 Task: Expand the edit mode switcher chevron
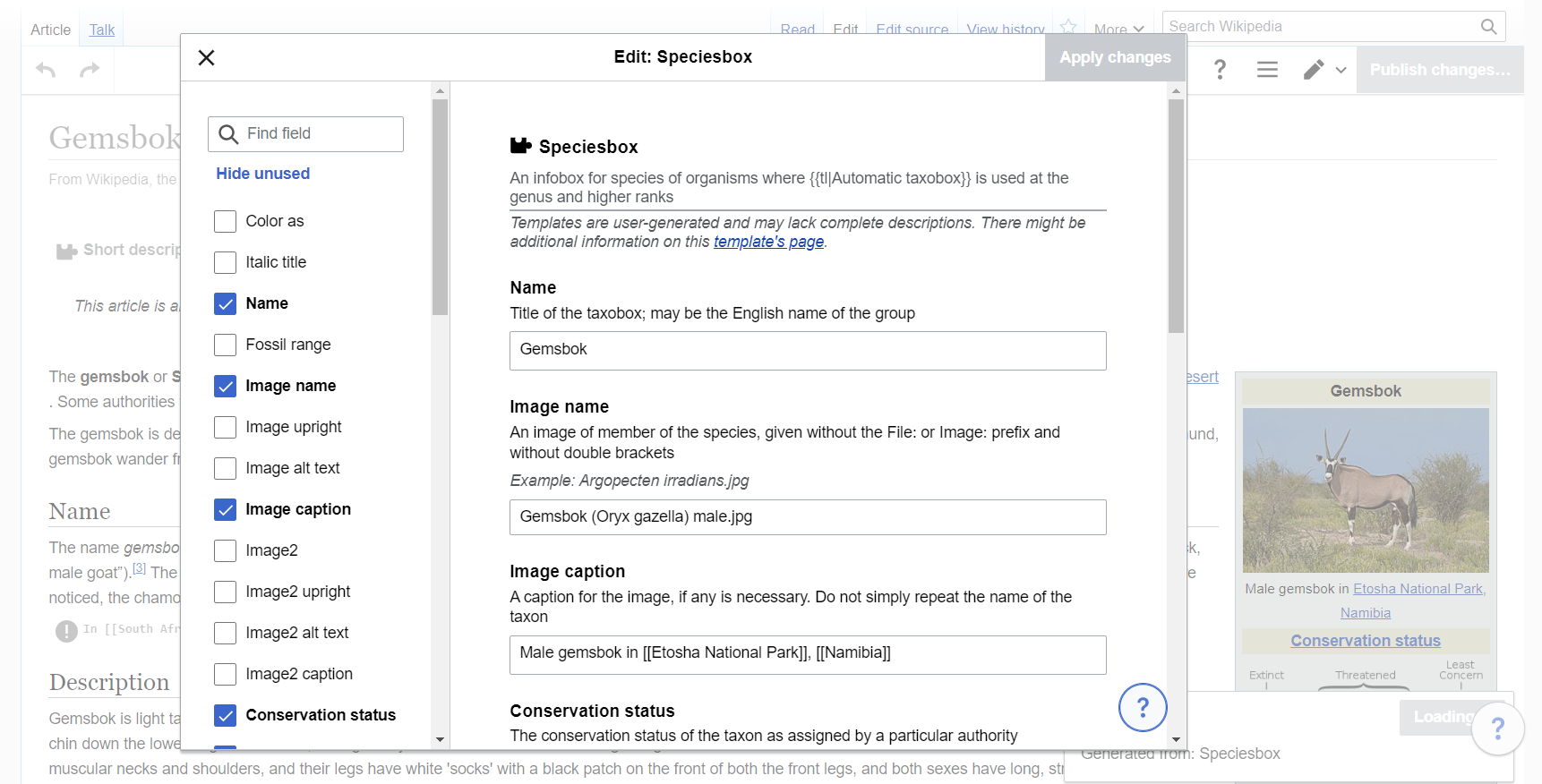(1341, 70)
